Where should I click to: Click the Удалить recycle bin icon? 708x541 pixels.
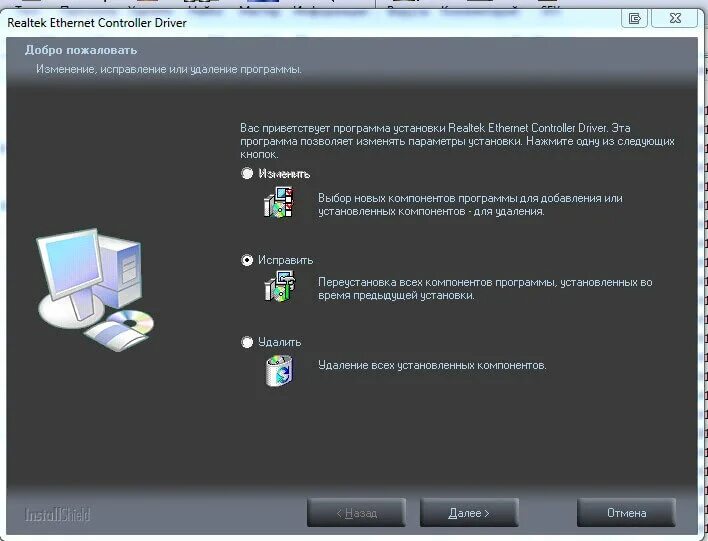pos(279,371)
